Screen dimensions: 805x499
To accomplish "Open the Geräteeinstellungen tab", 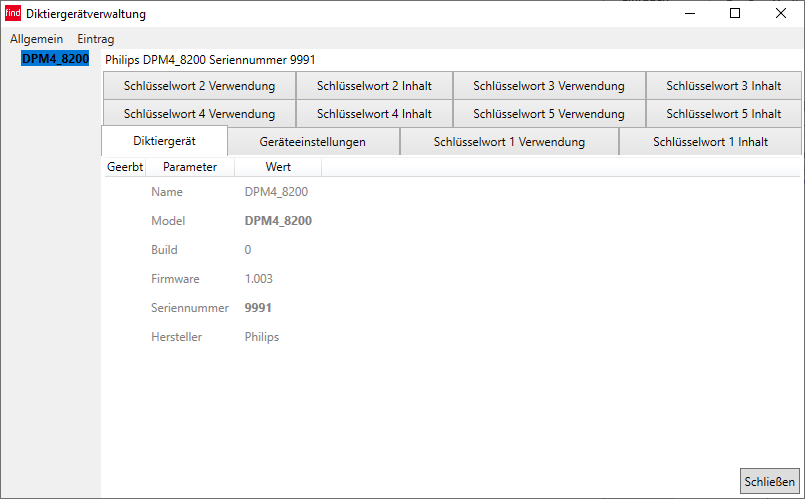I will [x=313, y=142].
